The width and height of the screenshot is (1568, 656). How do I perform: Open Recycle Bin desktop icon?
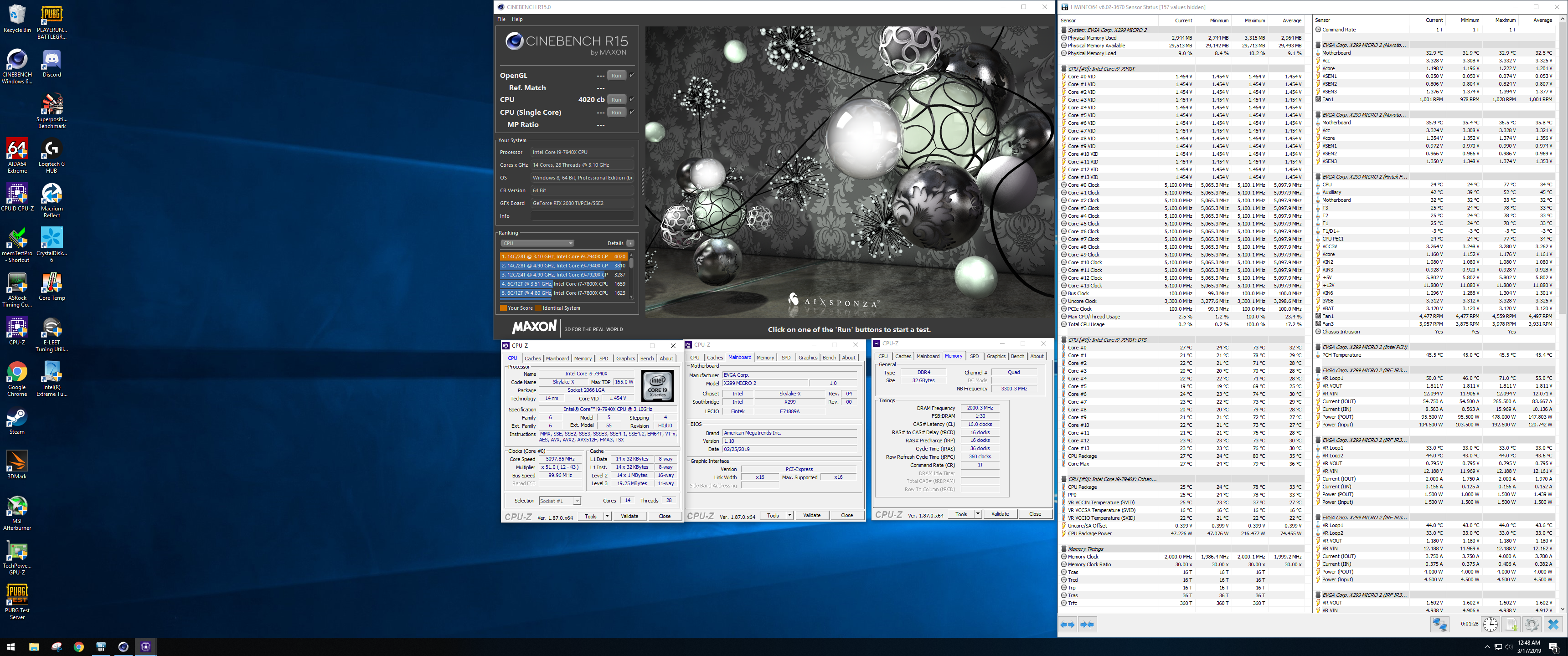pyautogui.click(x=17, y=19)
